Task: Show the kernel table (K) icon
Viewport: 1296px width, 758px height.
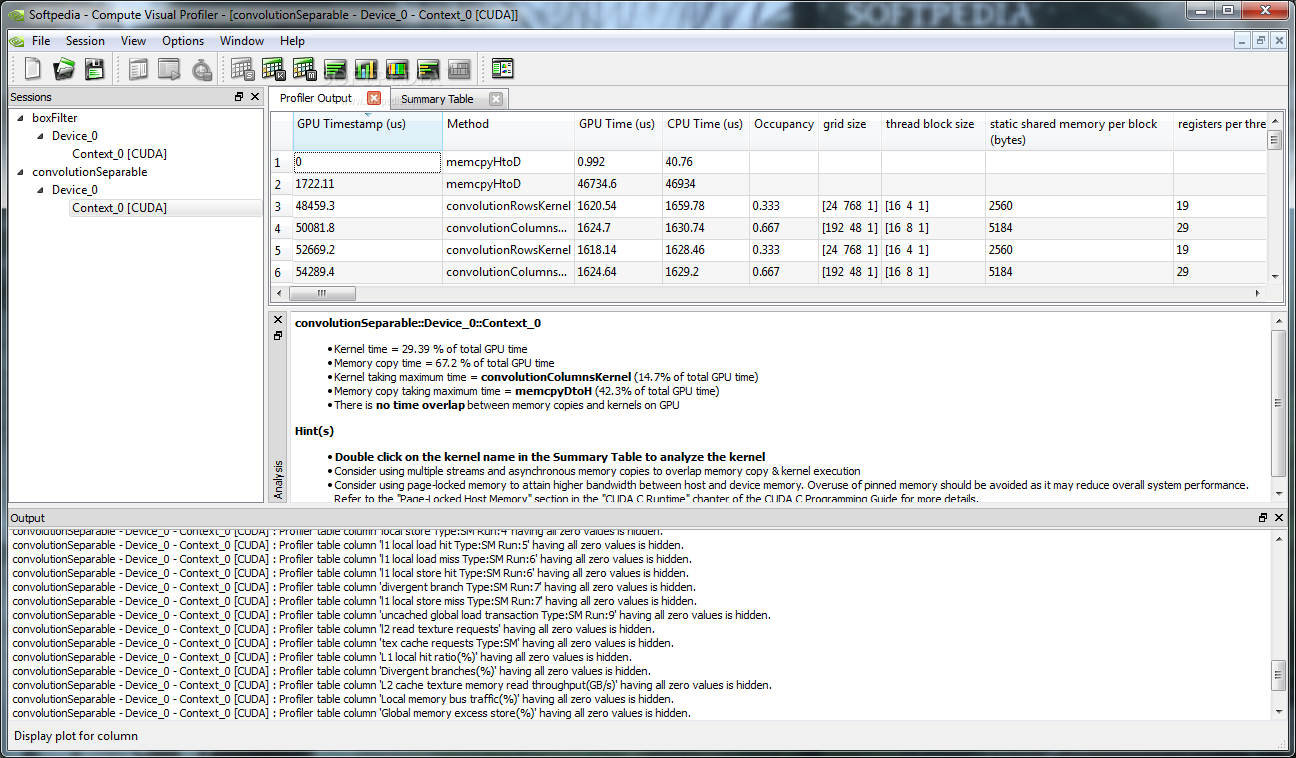Action: (x=274, y=69)
